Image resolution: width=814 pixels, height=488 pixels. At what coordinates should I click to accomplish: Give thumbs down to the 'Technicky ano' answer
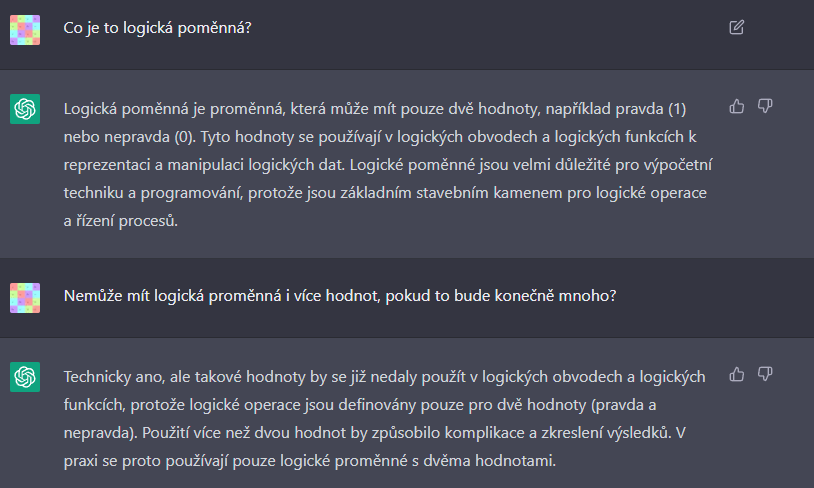[765, 374]
